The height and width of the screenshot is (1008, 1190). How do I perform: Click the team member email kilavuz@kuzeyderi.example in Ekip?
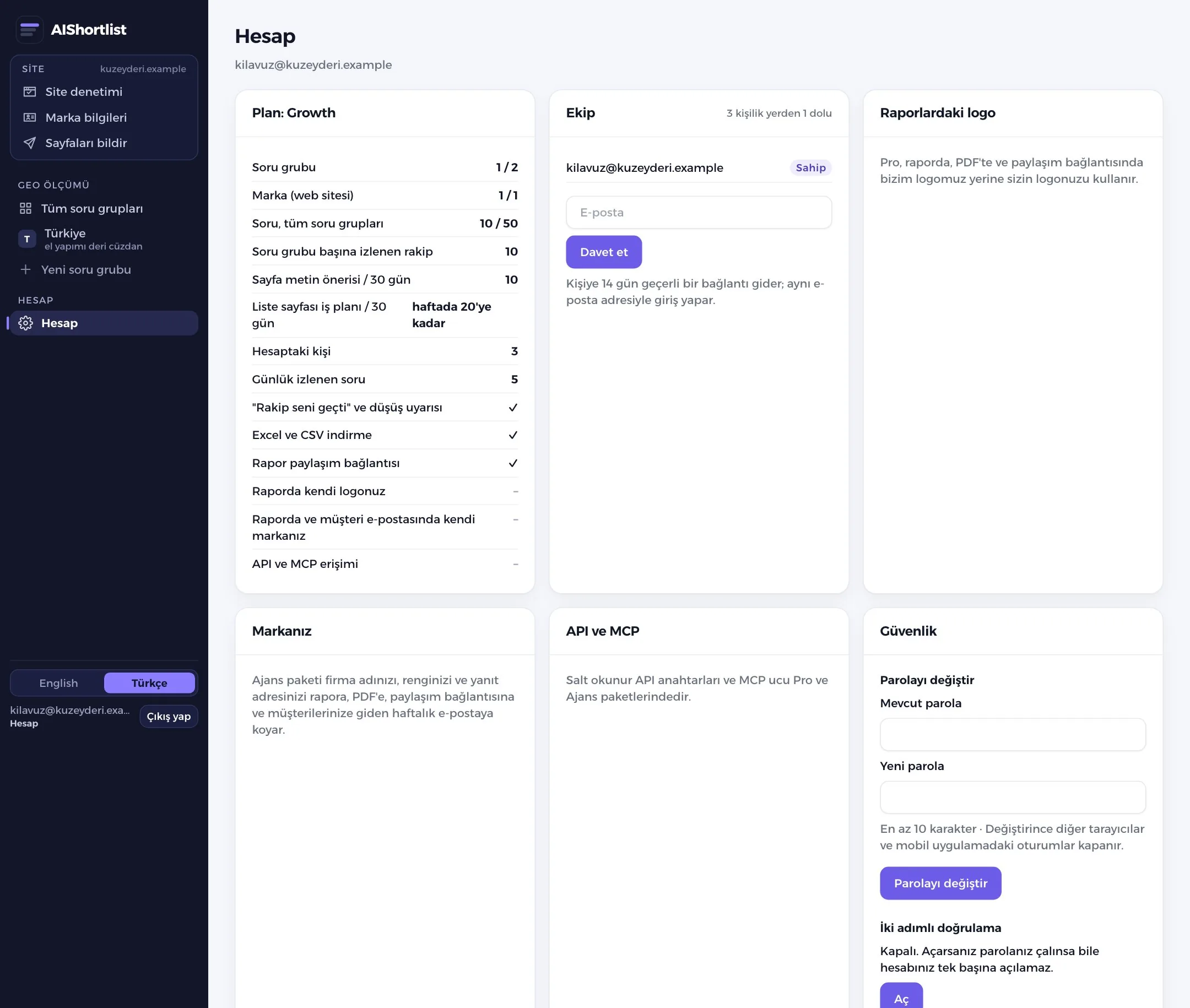pos(644,168)
